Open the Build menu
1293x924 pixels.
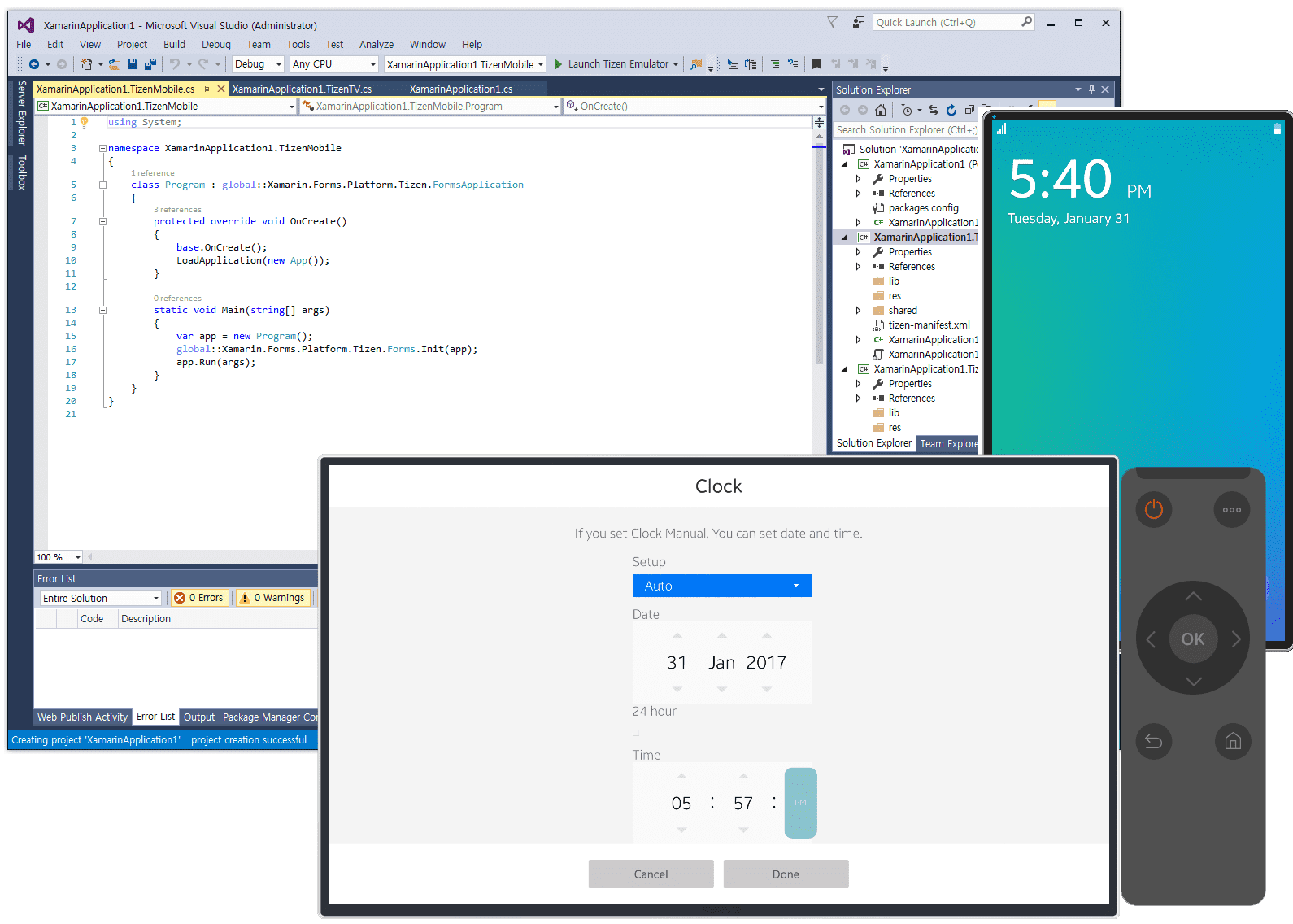pos(174,45)
